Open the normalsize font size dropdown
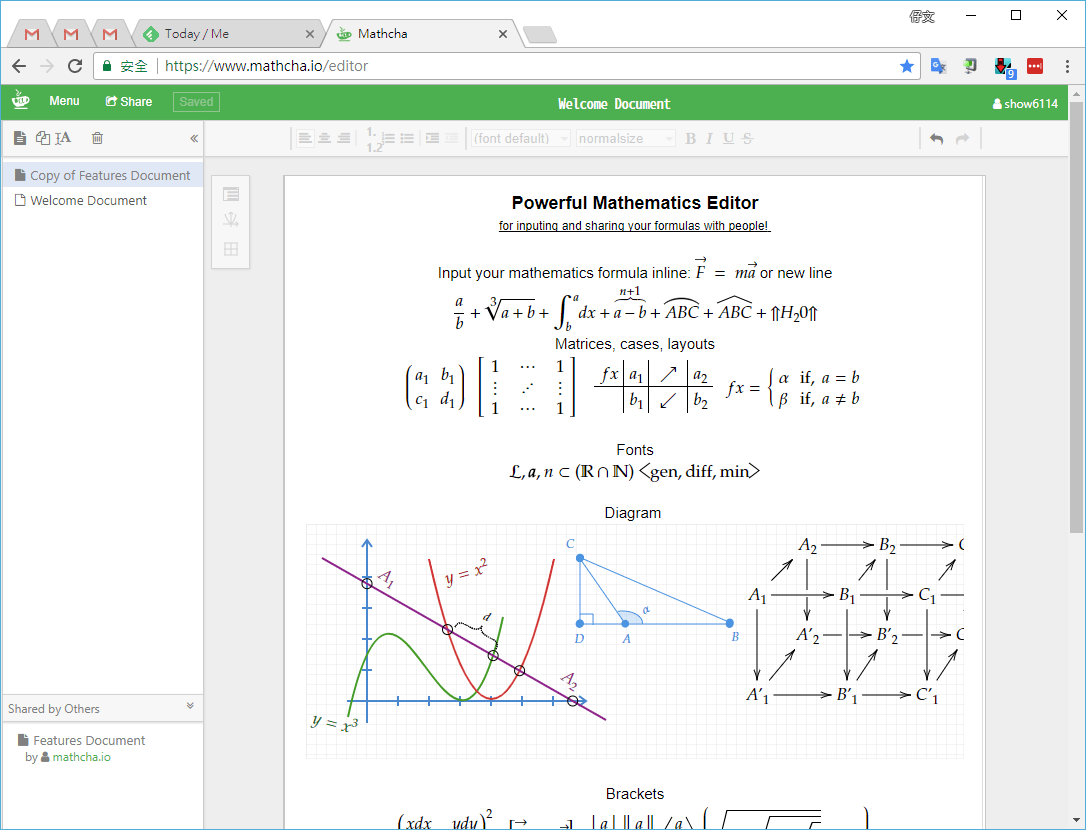1086x830 pixels. [x=625, y=139]
